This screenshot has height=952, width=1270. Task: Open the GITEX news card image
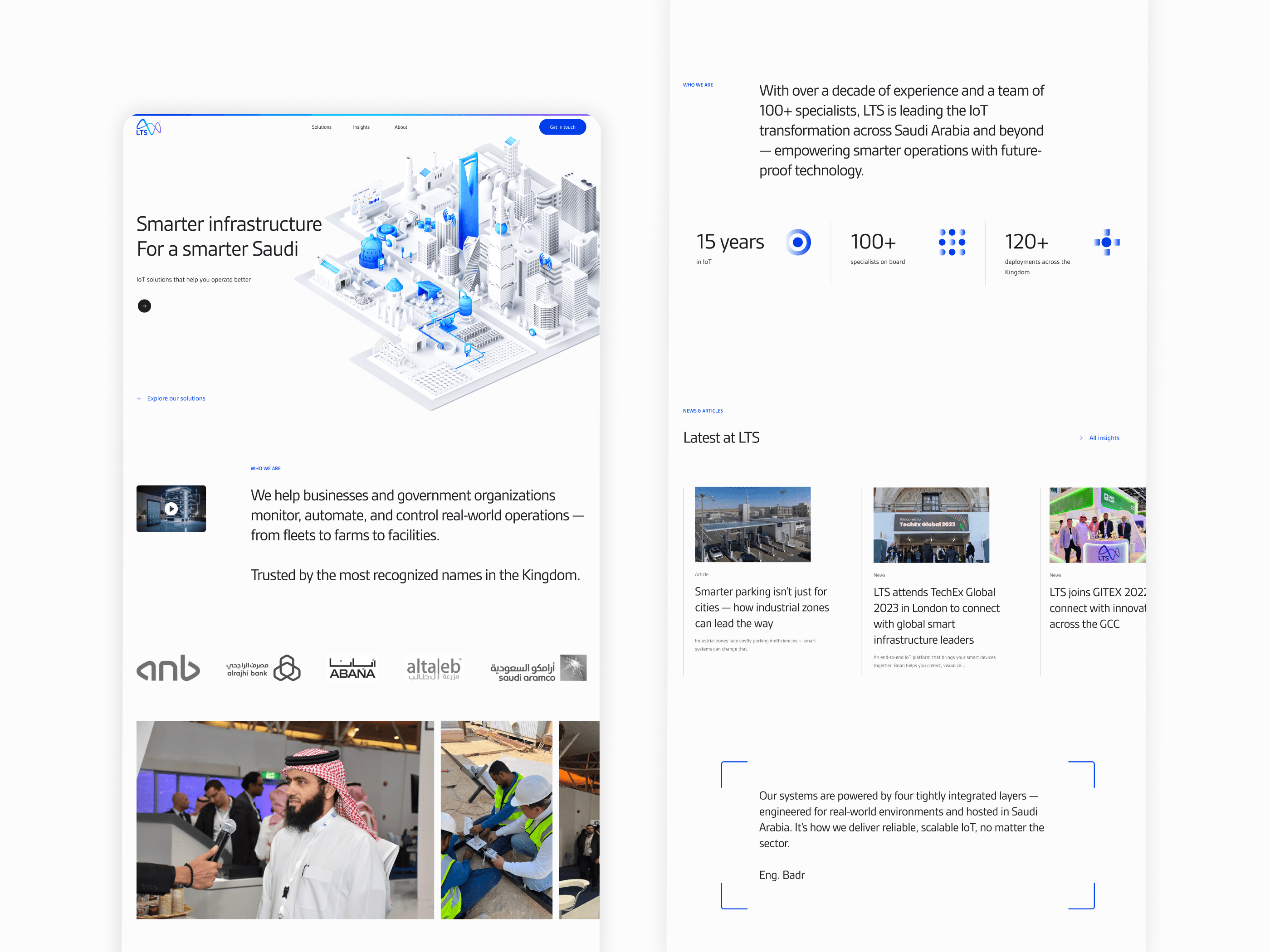pos(1097,525)
